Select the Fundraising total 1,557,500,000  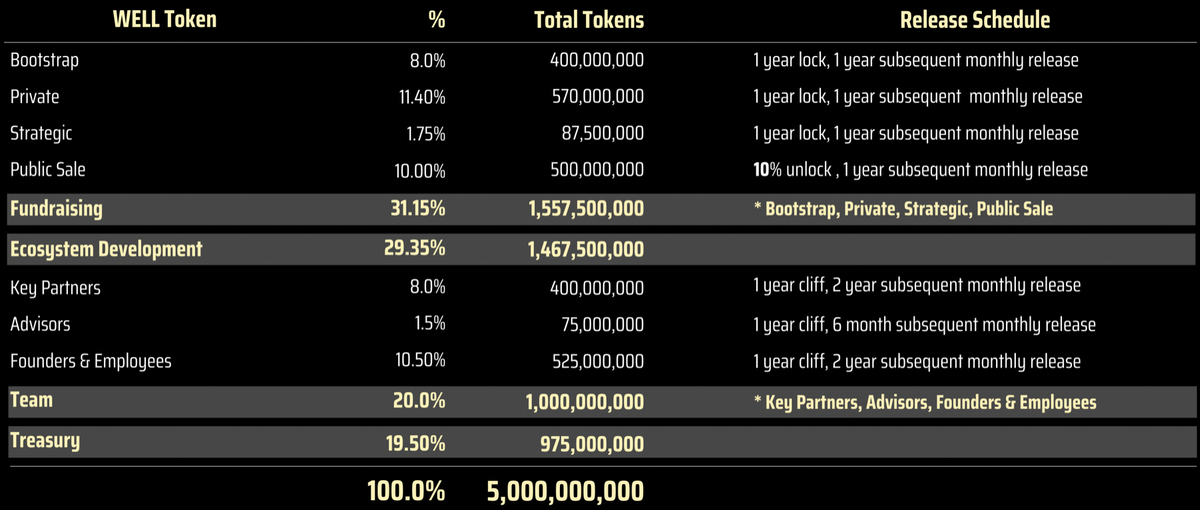click(x=585, y=209)
